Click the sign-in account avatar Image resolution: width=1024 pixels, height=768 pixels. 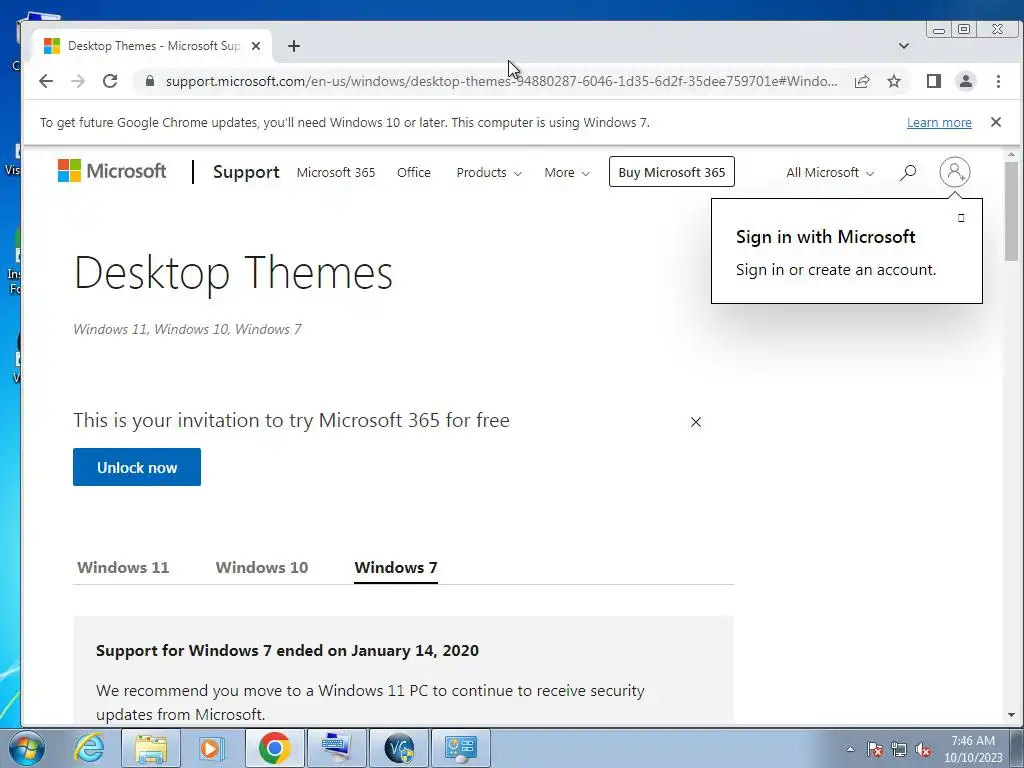(954, 172)
